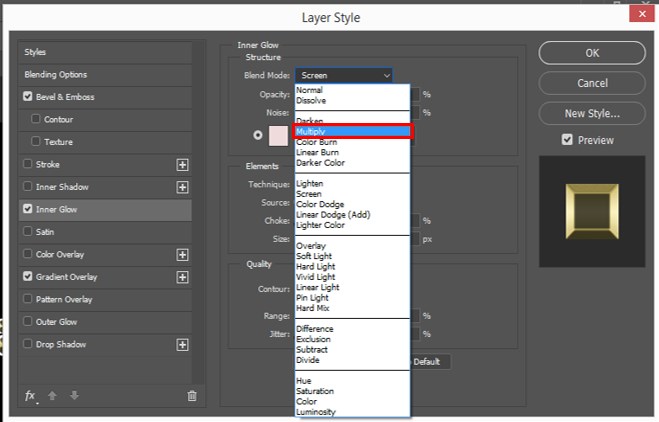Add a Drop Shadow instance via plus icon
Image resolution: width=659 pixels, height=422 pixels.
(183, 344)
